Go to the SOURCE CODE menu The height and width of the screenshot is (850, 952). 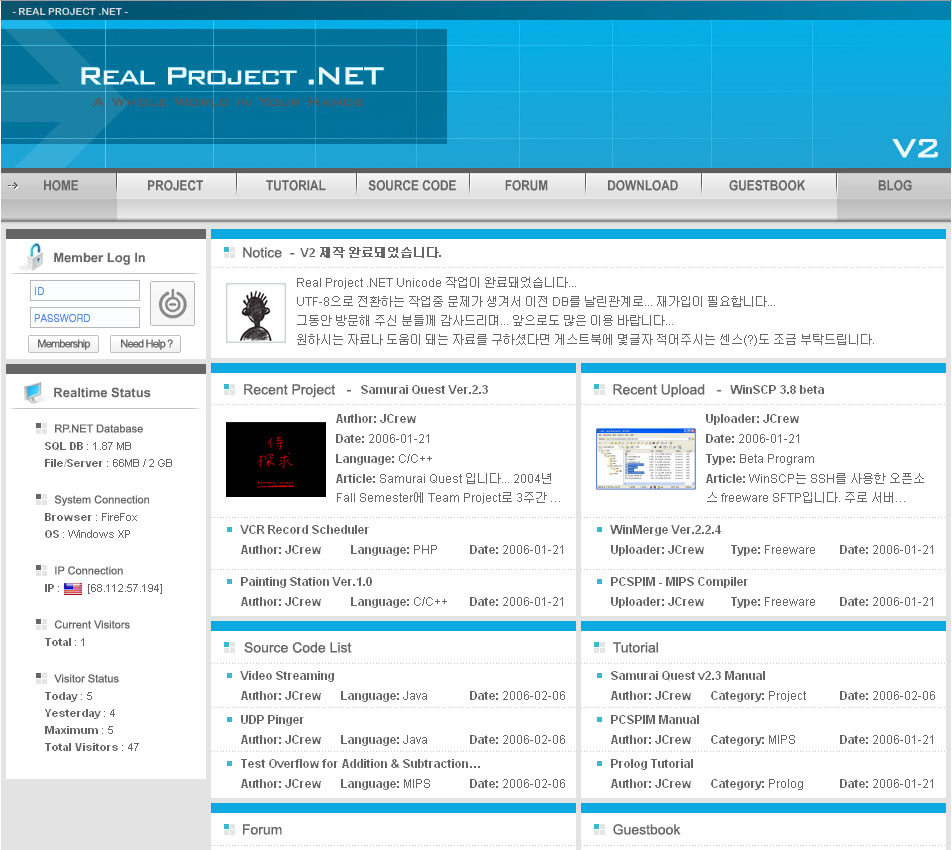point(412,185)
